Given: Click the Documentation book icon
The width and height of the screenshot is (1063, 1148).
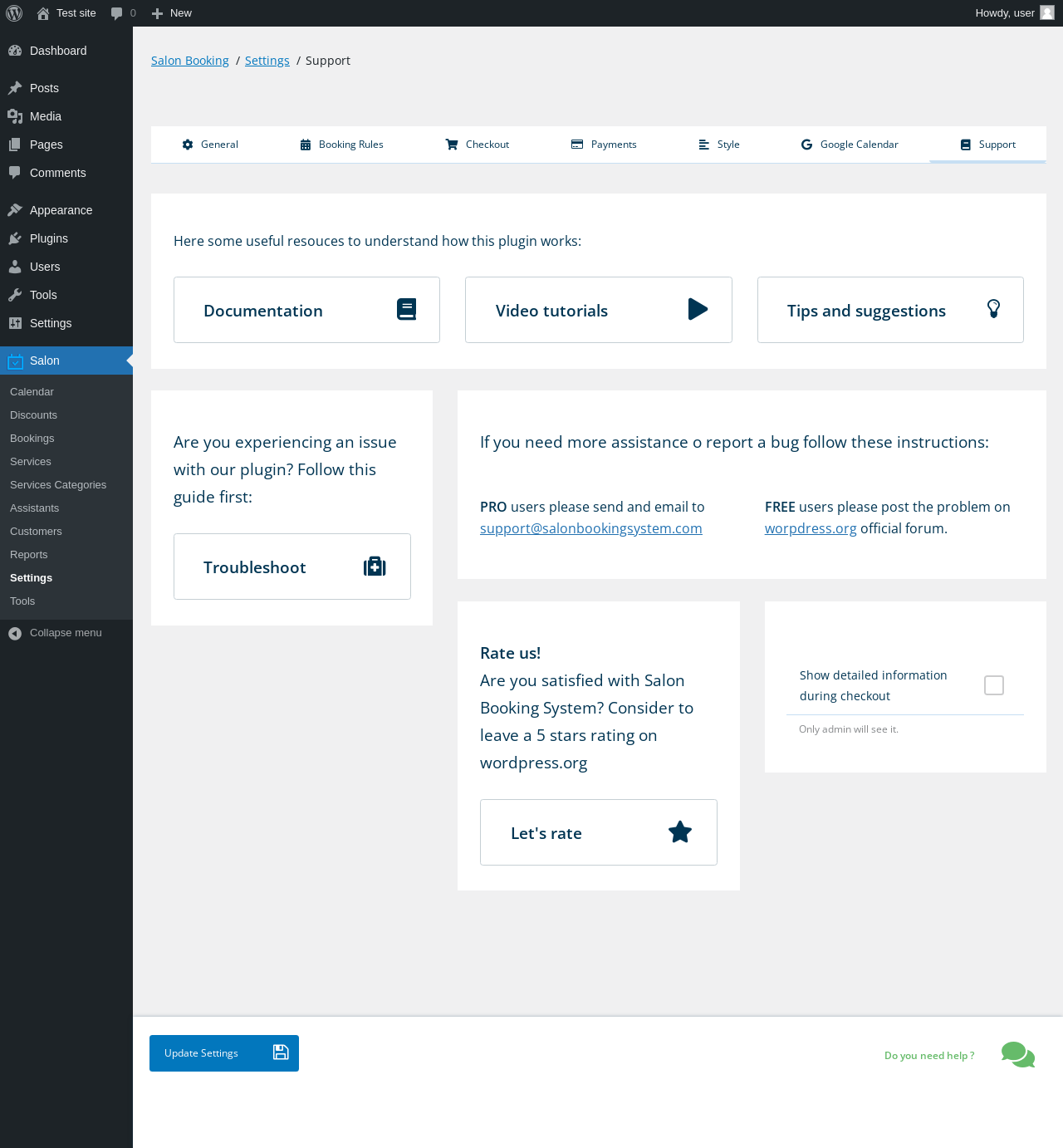Looking at the screenshot, I should point(406,310).
